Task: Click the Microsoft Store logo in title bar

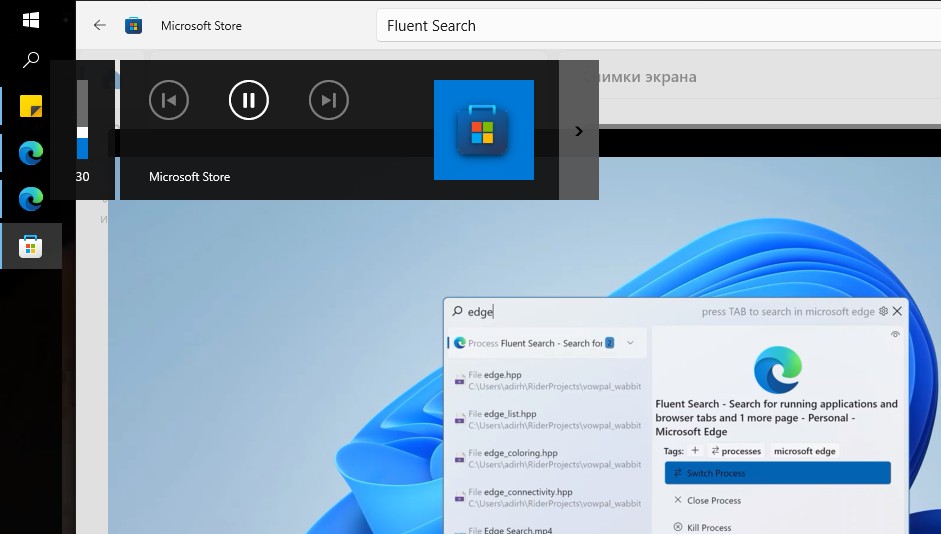Action: (133, 26)
